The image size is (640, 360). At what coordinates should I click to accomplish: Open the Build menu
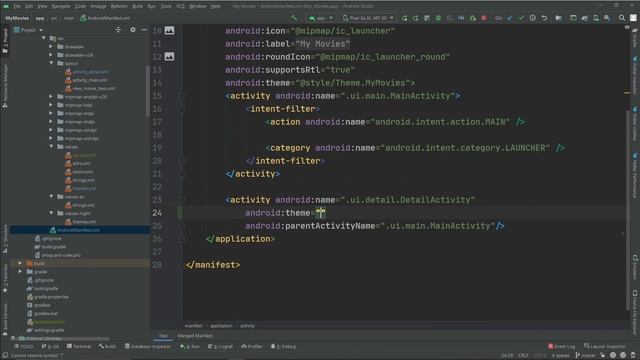(x=138, y=6)
